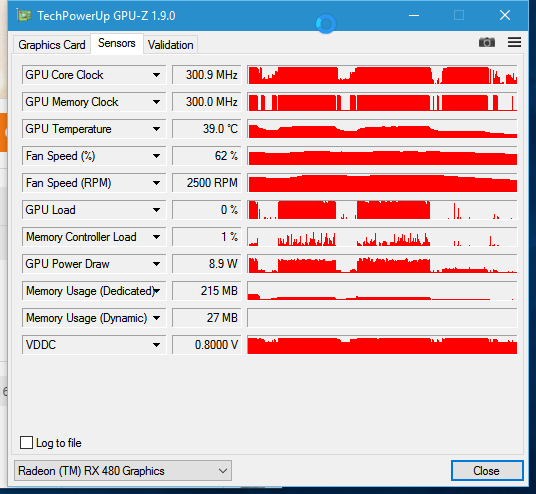Open the GPU Memory Clock dropdown arrow
The height and width of the screenshot is (494, 536).
pos(157,102)
